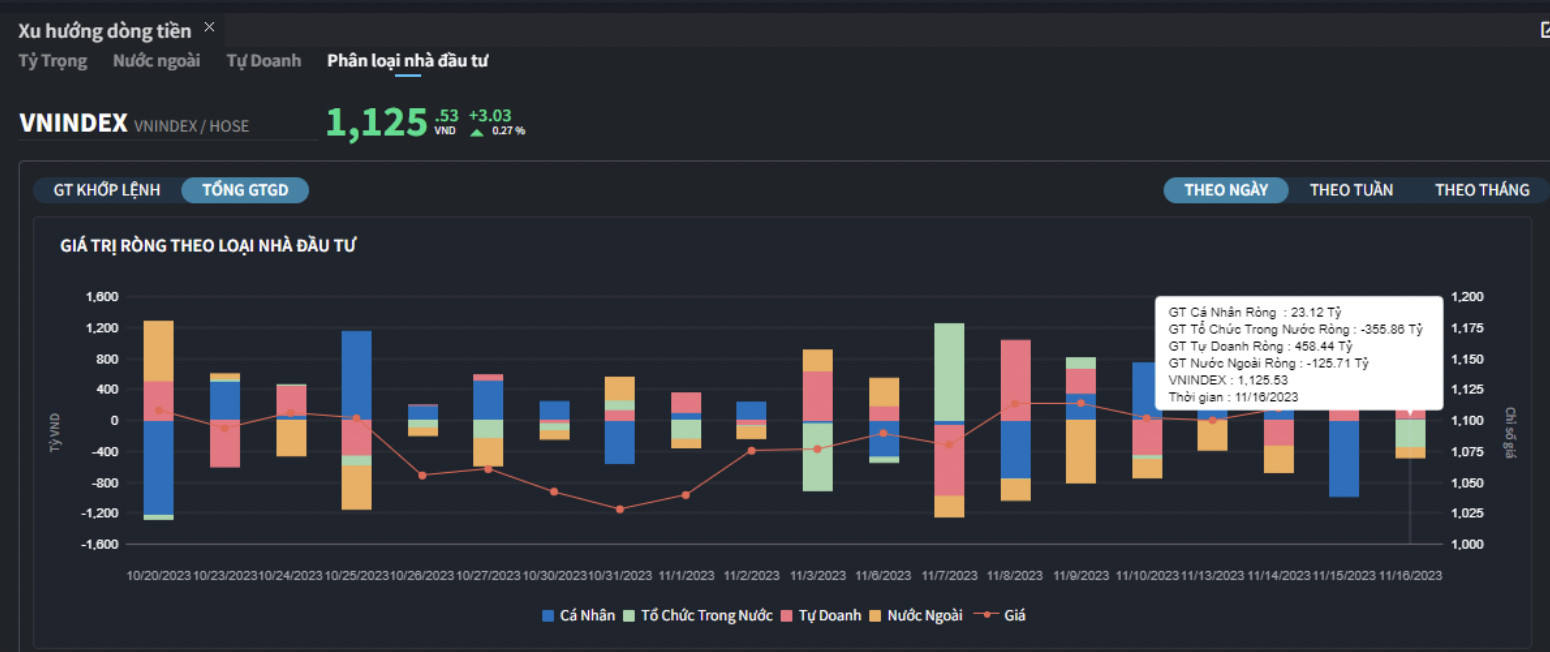1550x652 pixels.
Task: Click the orange Nước Ngoài legend square
Action: click(875, 616)
